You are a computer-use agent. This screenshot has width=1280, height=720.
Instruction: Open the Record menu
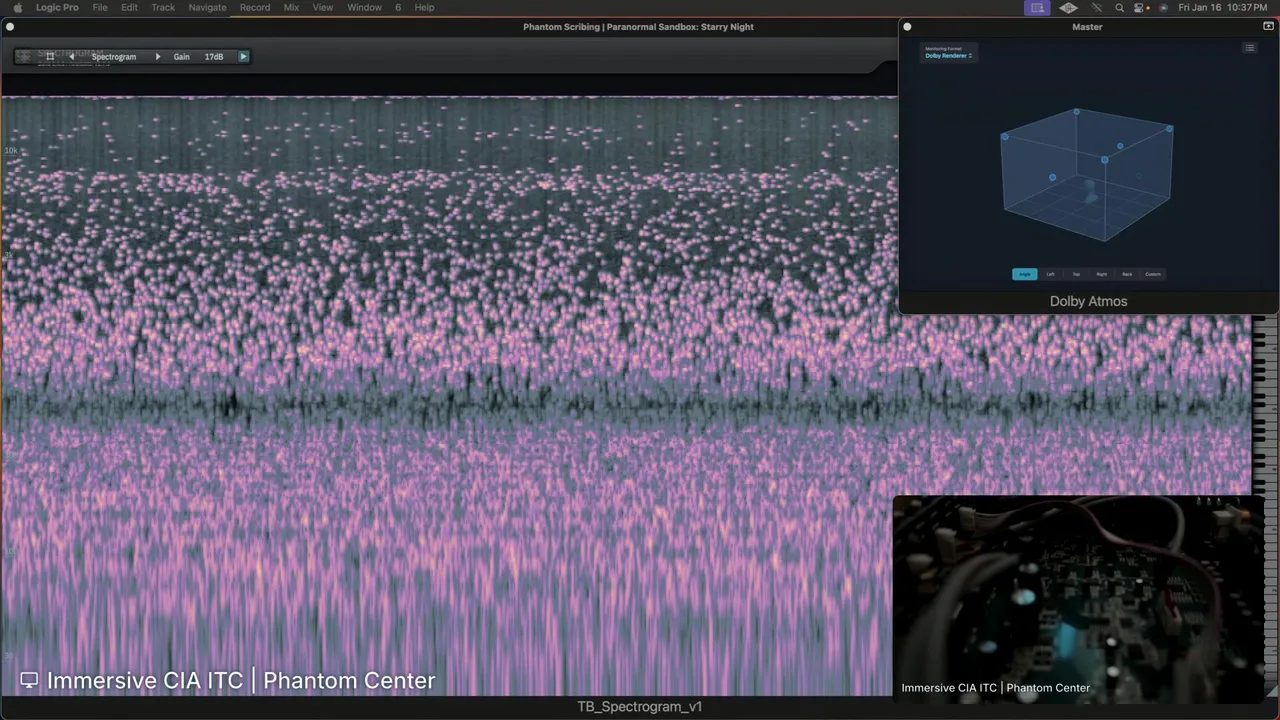pyautogui.click(x=255, y=7)
